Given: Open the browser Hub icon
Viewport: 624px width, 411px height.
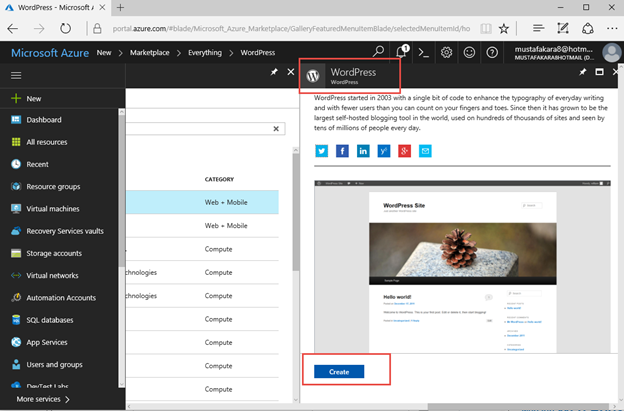Looking at the screenshot, I should (538, 28).
